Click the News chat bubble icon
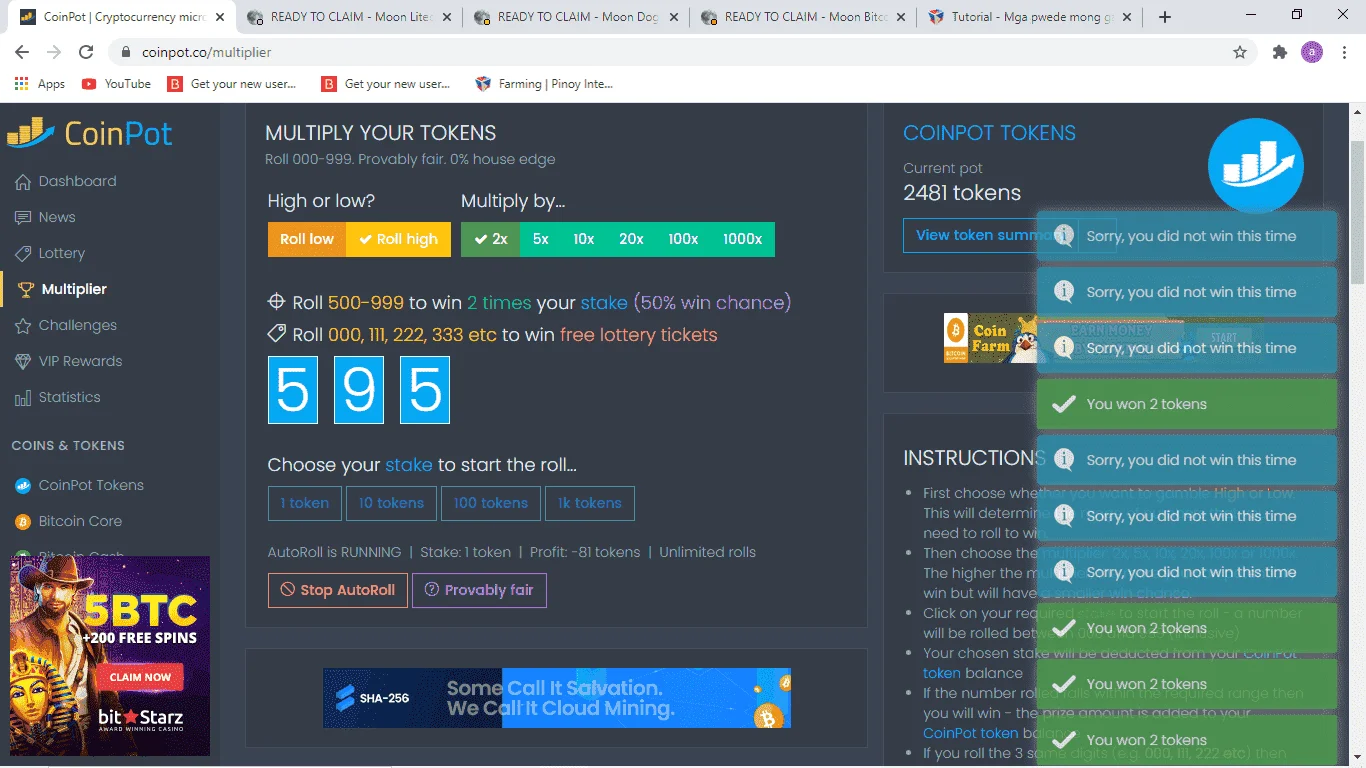Viewport: 1366px width, 768px height. click(22, 218)
